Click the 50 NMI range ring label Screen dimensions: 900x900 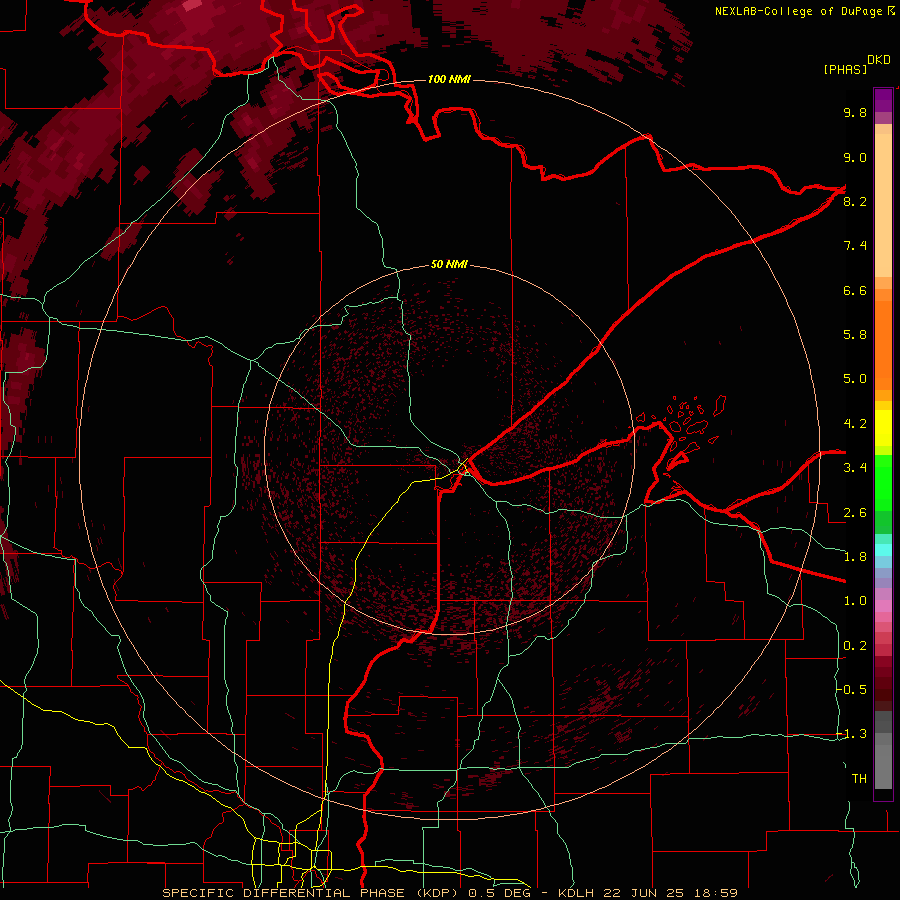[x=449, y=265]
